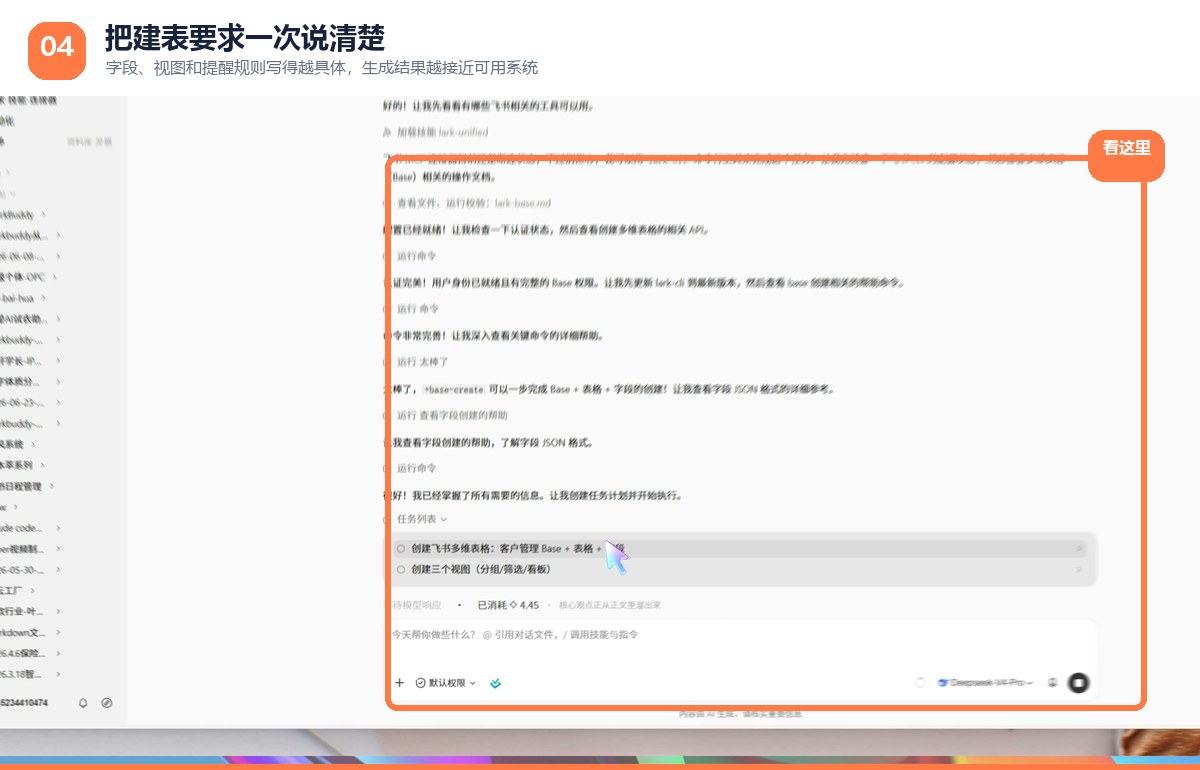Expand the 日程管理 sidebar folder chevron
1200x770 pixels.
click(50, 486)
